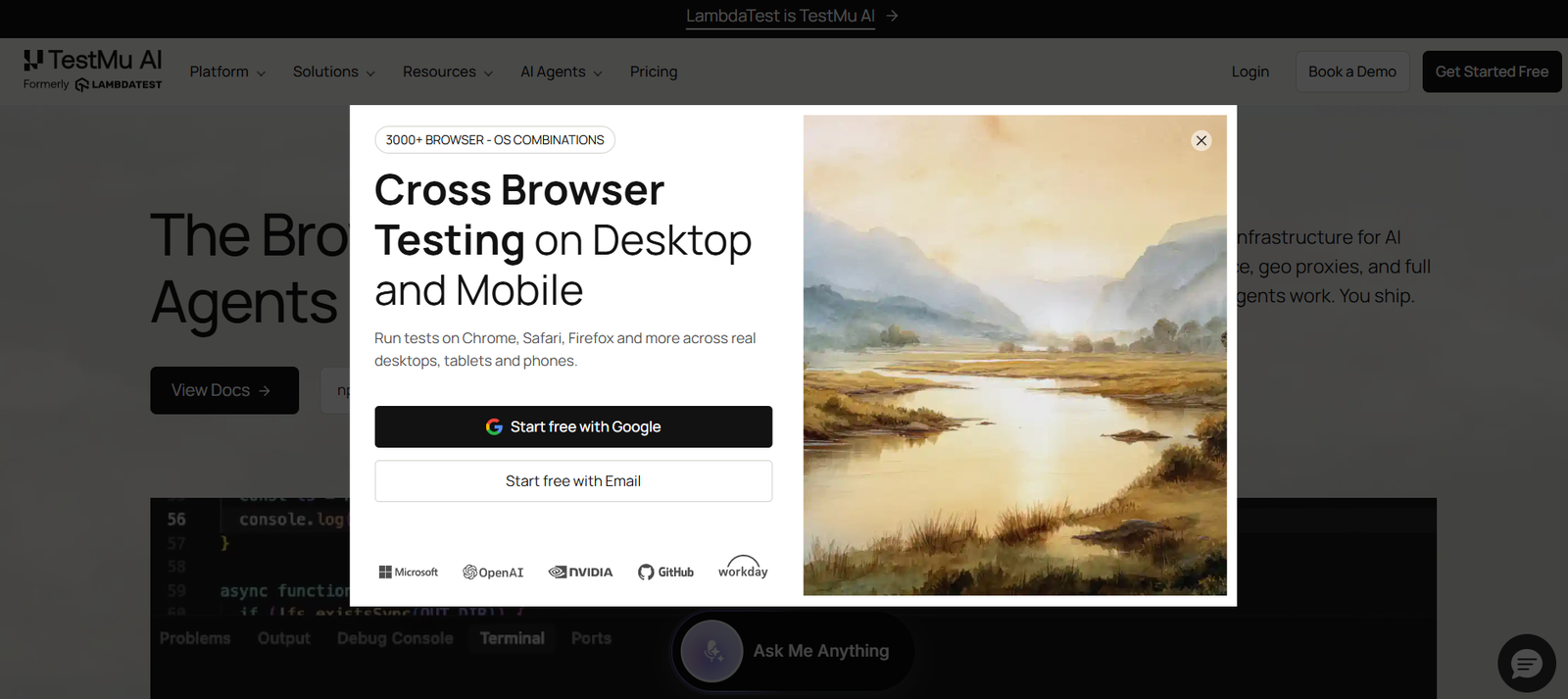Select the Terminal tab

click(x=512, y=638)
